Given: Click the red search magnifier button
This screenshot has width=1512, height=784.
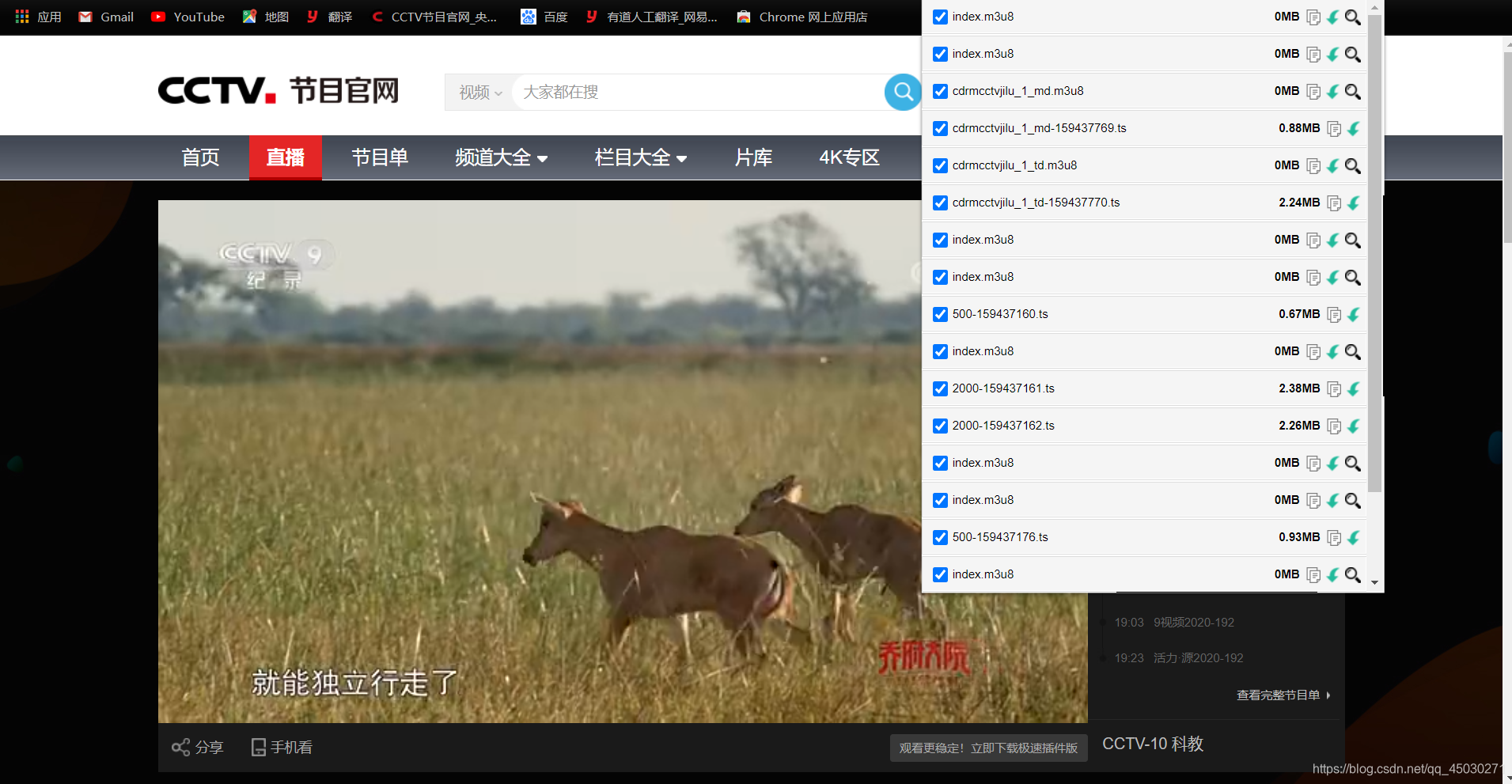Looking at the screenshot, I should (902, 92).
